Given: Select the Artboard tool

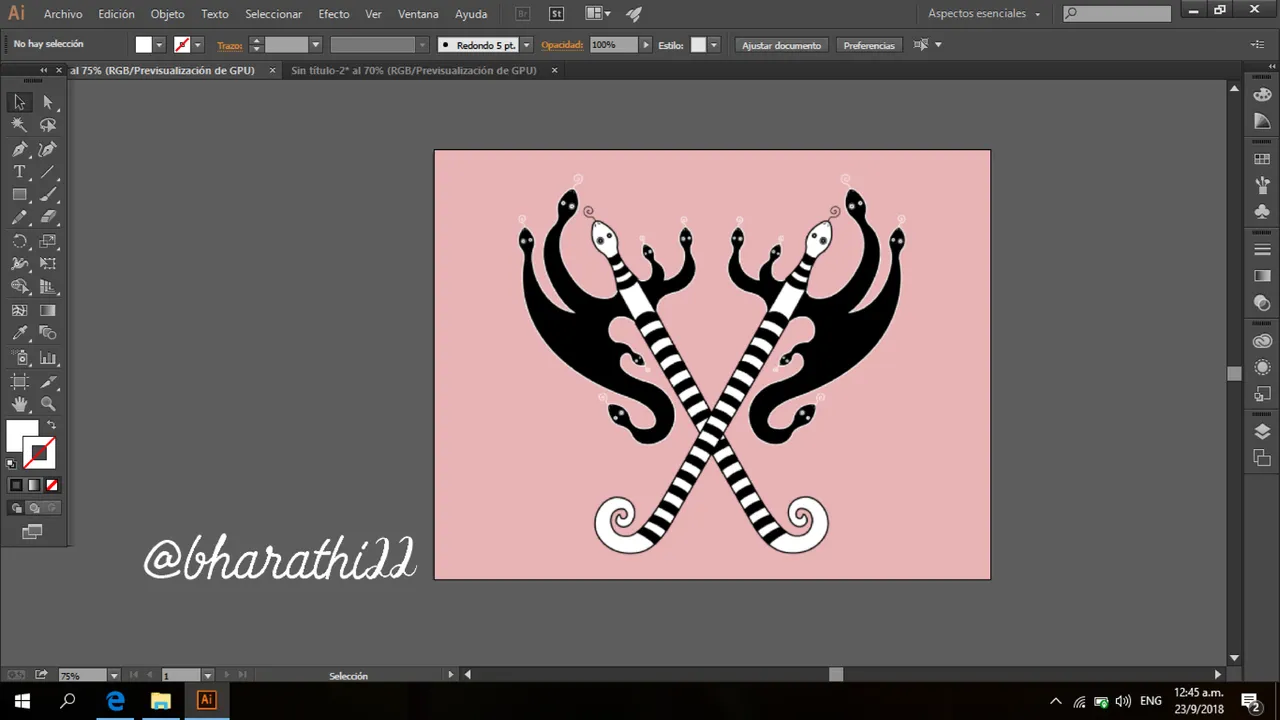Looking at the screenshot, I should [19, 381].
